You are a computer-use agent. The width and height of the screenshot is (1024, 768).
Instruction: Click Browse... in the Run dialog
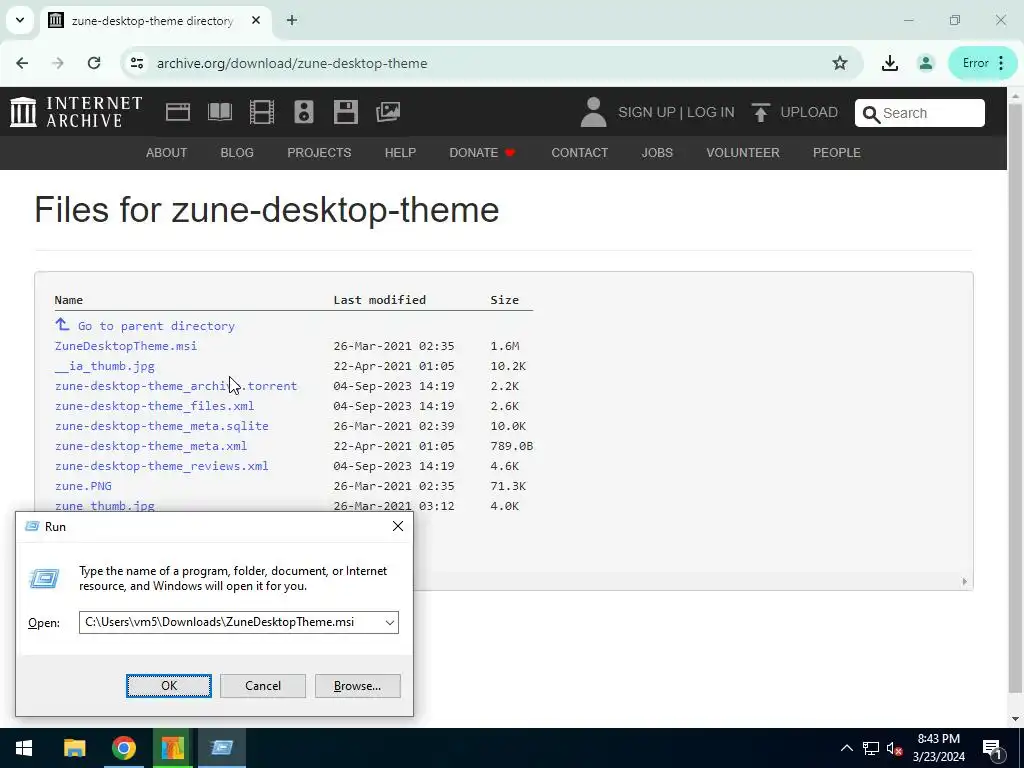click(x=357, y=686)
